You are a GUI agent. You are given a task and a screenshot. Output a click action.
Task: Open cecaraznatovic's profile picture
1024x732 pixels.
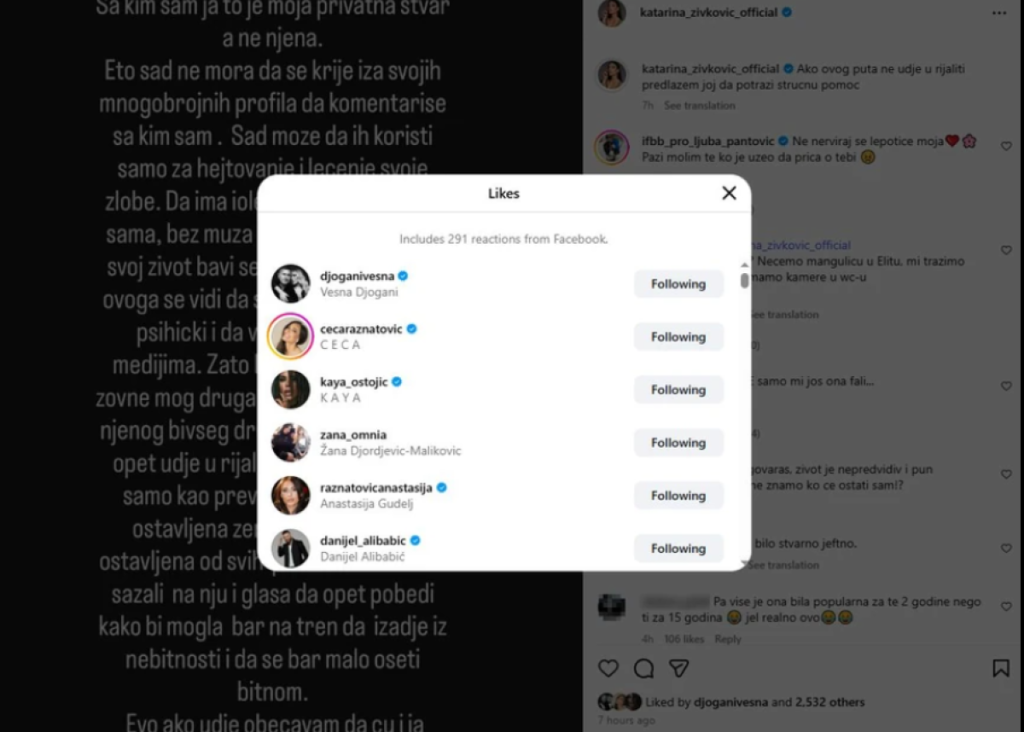click(291, 336)
